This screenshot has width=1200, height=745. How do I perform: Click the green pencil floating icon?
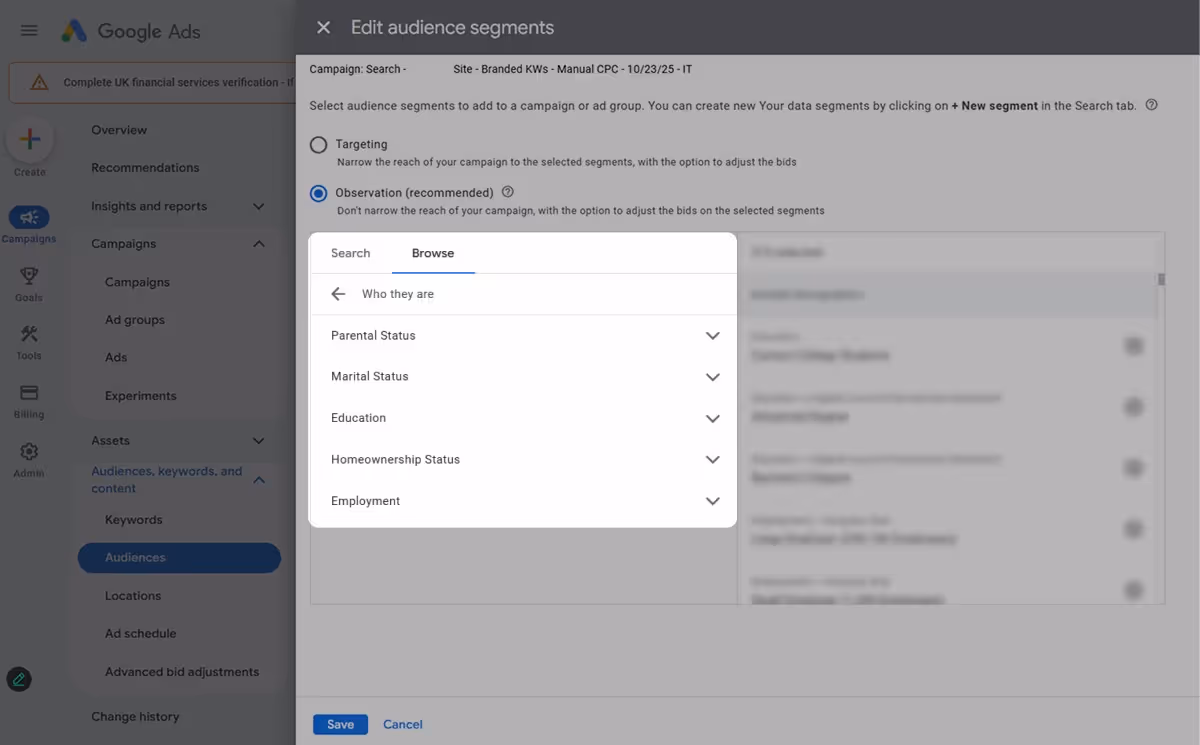(x=19, y=680)
